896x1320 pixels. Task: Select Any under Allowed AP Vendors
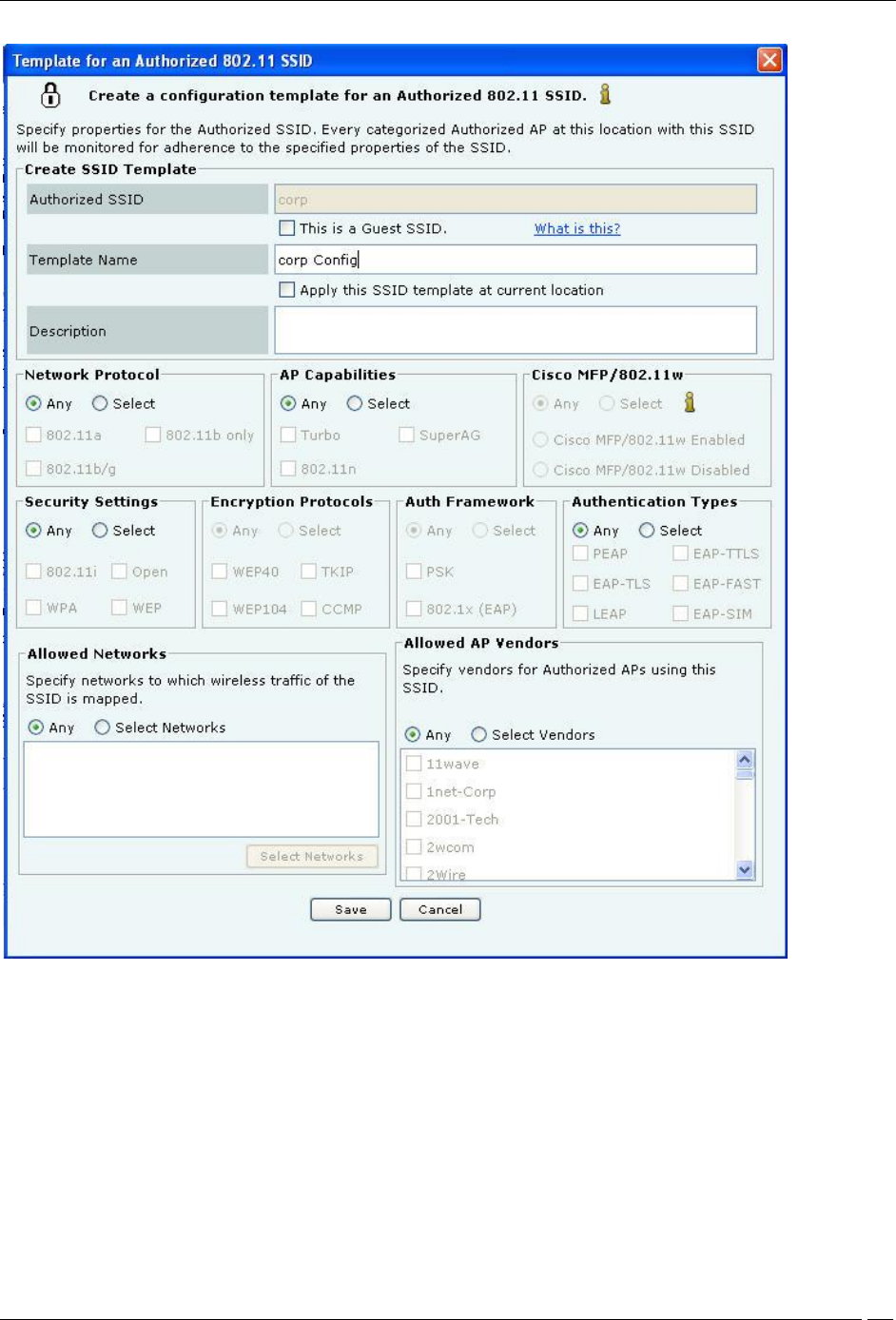tap(413, 735)
